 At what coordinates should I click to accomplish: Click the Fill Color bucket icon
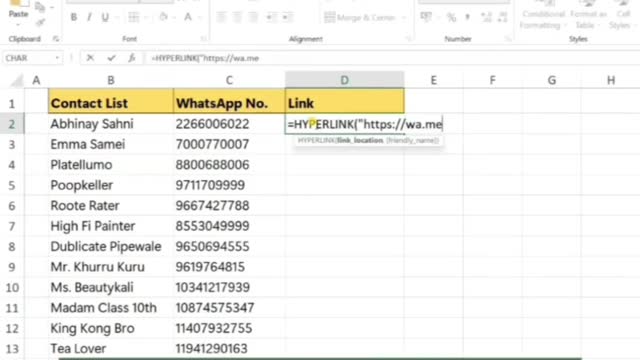163,17
